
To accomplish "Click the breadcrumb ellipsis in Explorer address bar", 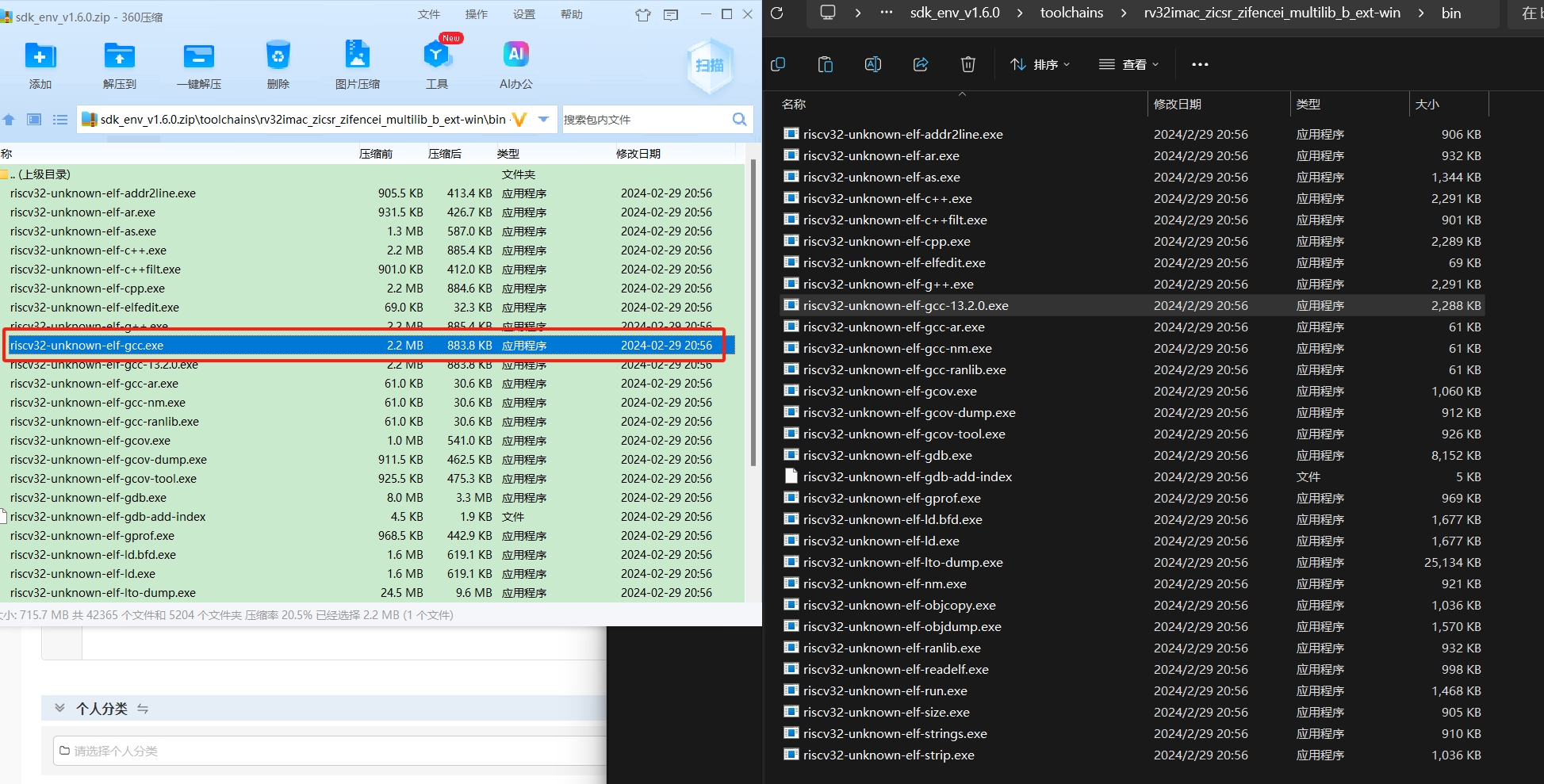I will [887, 13].
